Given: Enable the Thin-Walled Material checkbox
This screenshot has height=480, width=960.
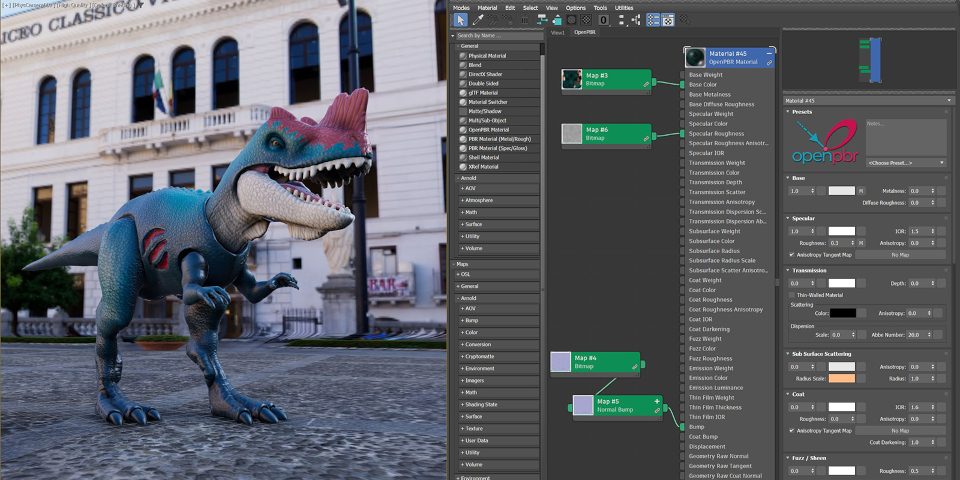Looking at the screenshot, I should pyautogui.click(x=792, y=295).
